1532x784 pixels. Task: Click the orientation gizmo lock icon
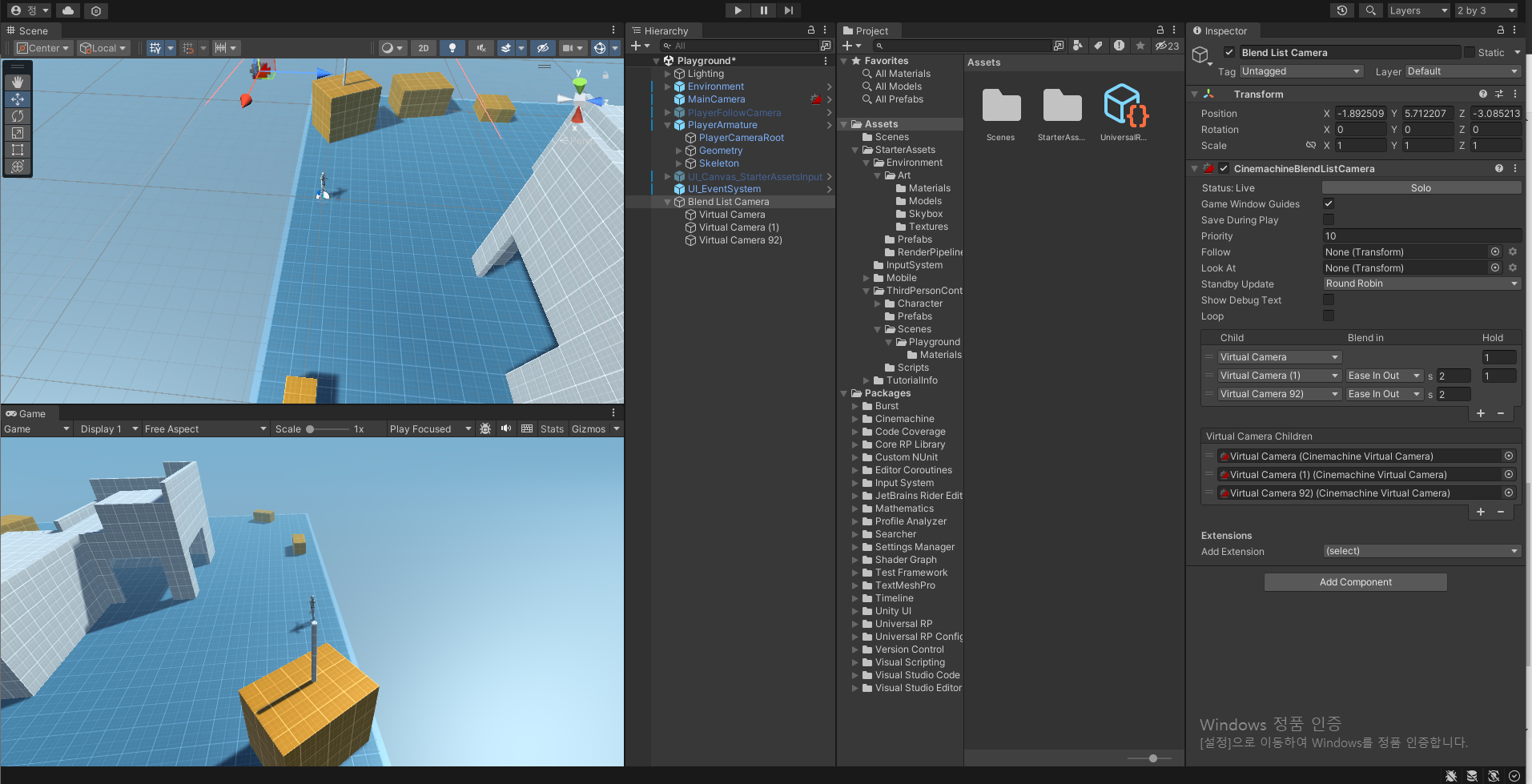pyautogui.click(x=605, y=74)
